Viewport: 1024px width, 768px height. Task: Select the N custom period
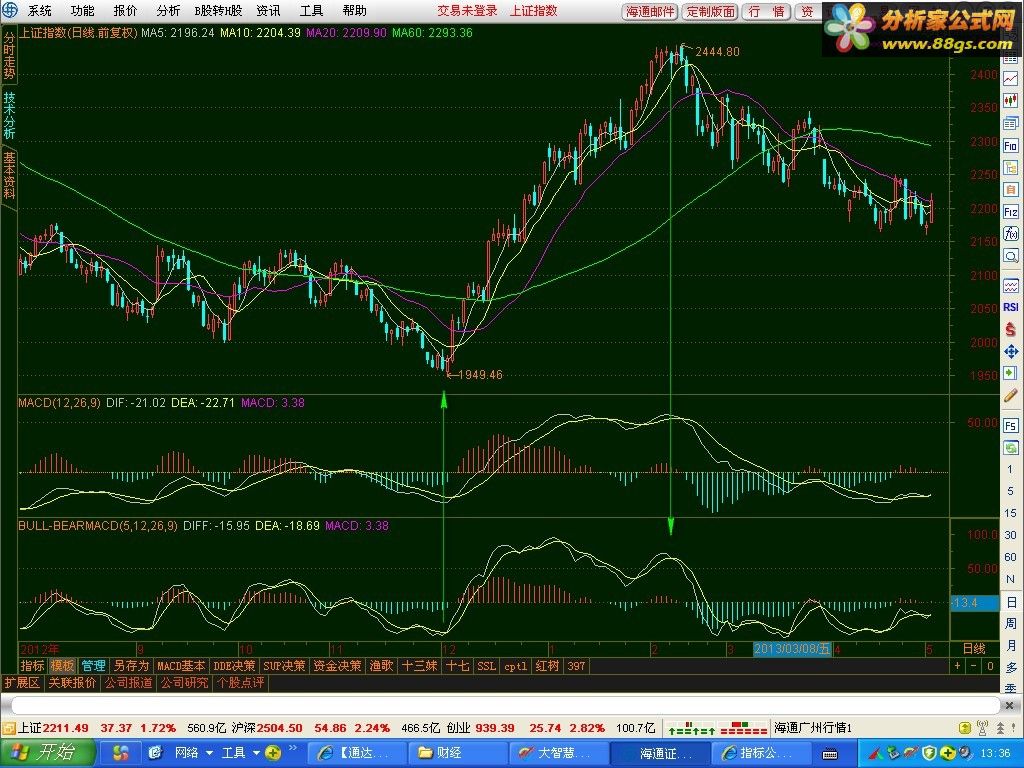click(x=1010, y=579)
